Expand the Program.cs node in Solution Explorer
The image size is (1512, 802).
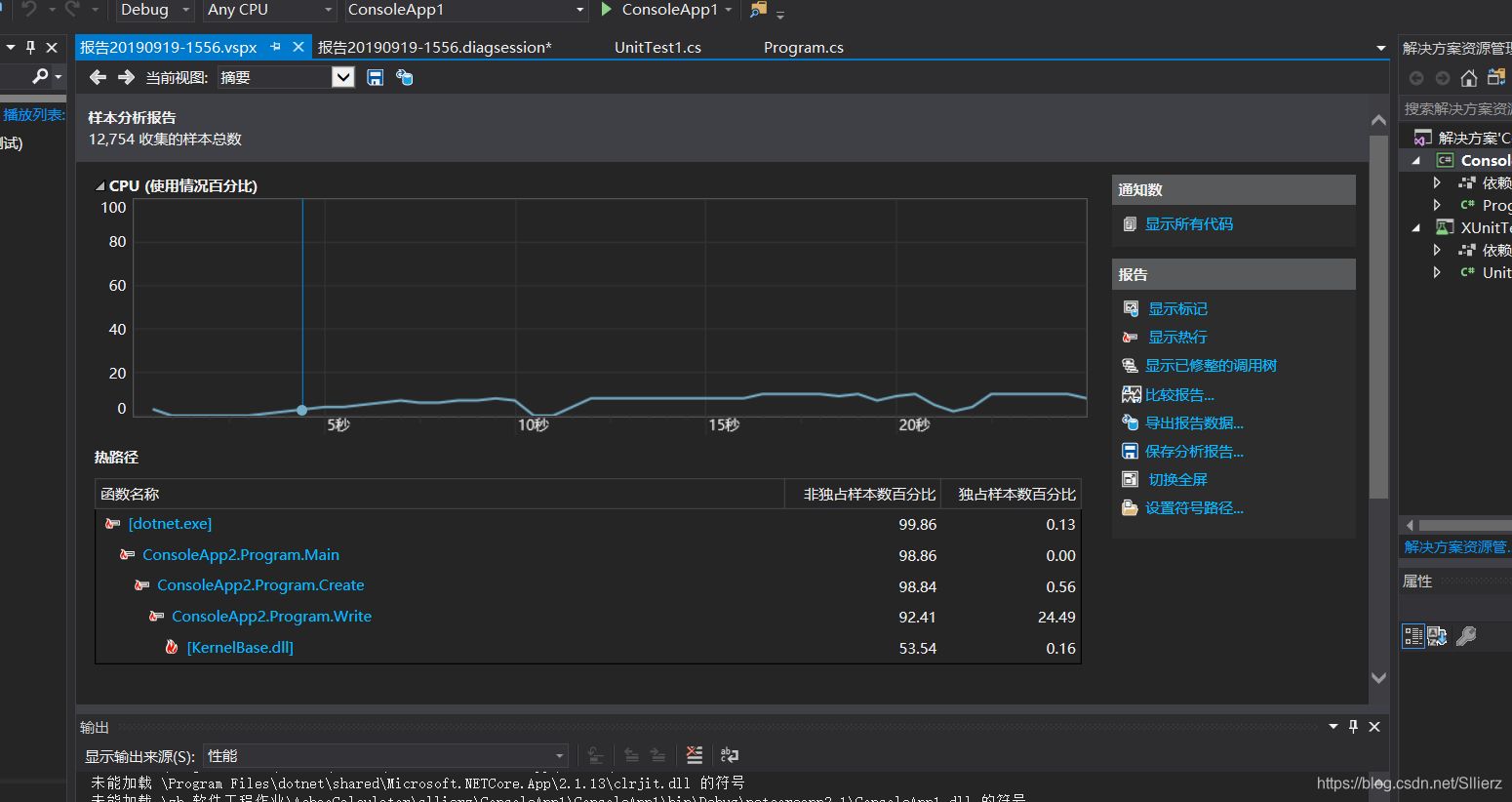point(1437,205)
